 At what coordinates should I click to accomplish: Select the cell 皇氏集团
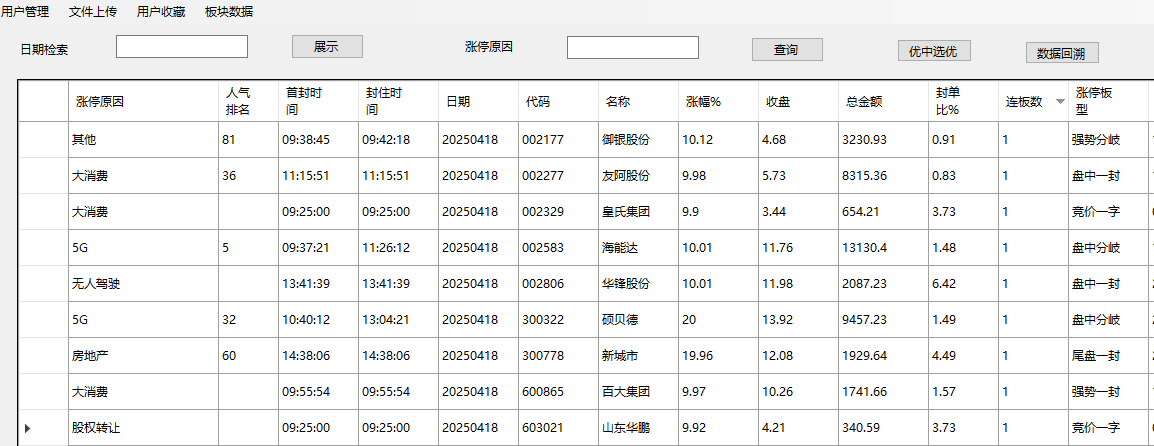(x=638, y=212)
